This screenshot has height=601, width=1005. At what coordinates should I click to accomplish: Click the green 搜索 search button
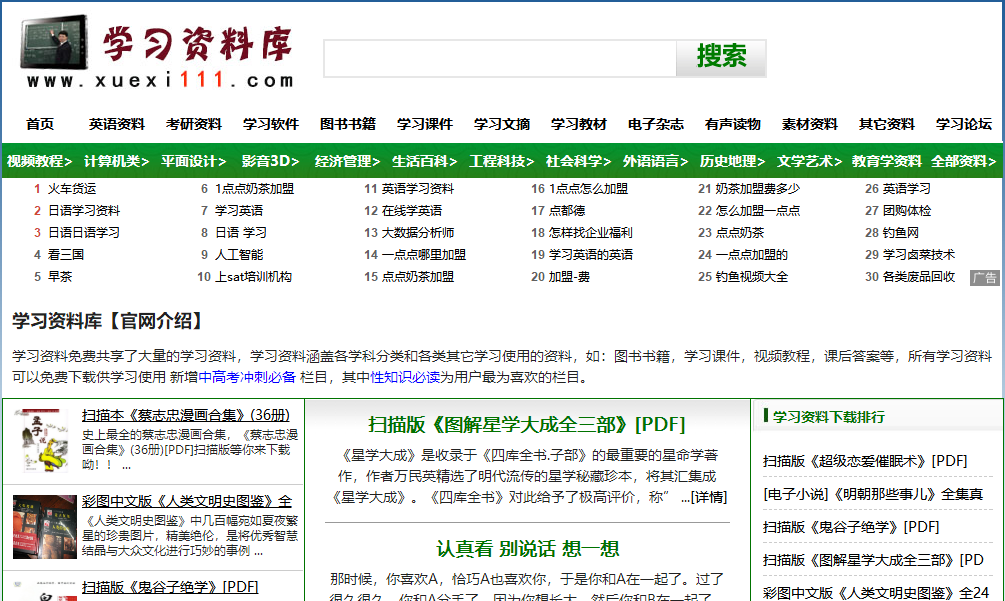click(x=721, y=57)
